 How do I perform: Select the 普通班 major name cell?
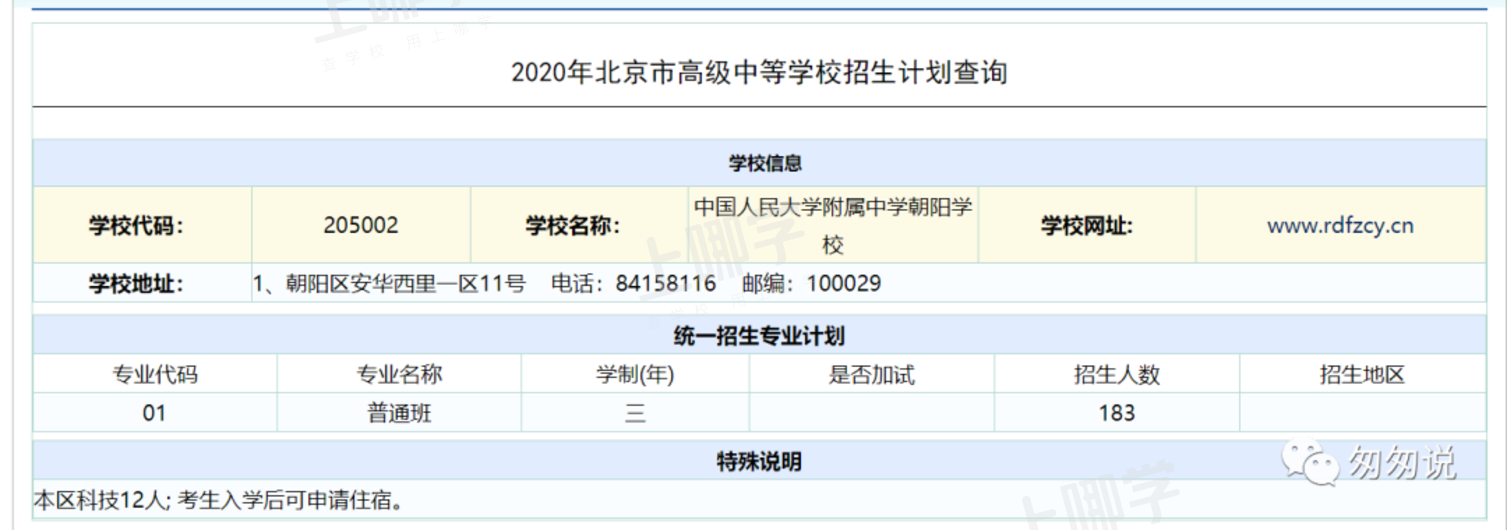(399, 413)
